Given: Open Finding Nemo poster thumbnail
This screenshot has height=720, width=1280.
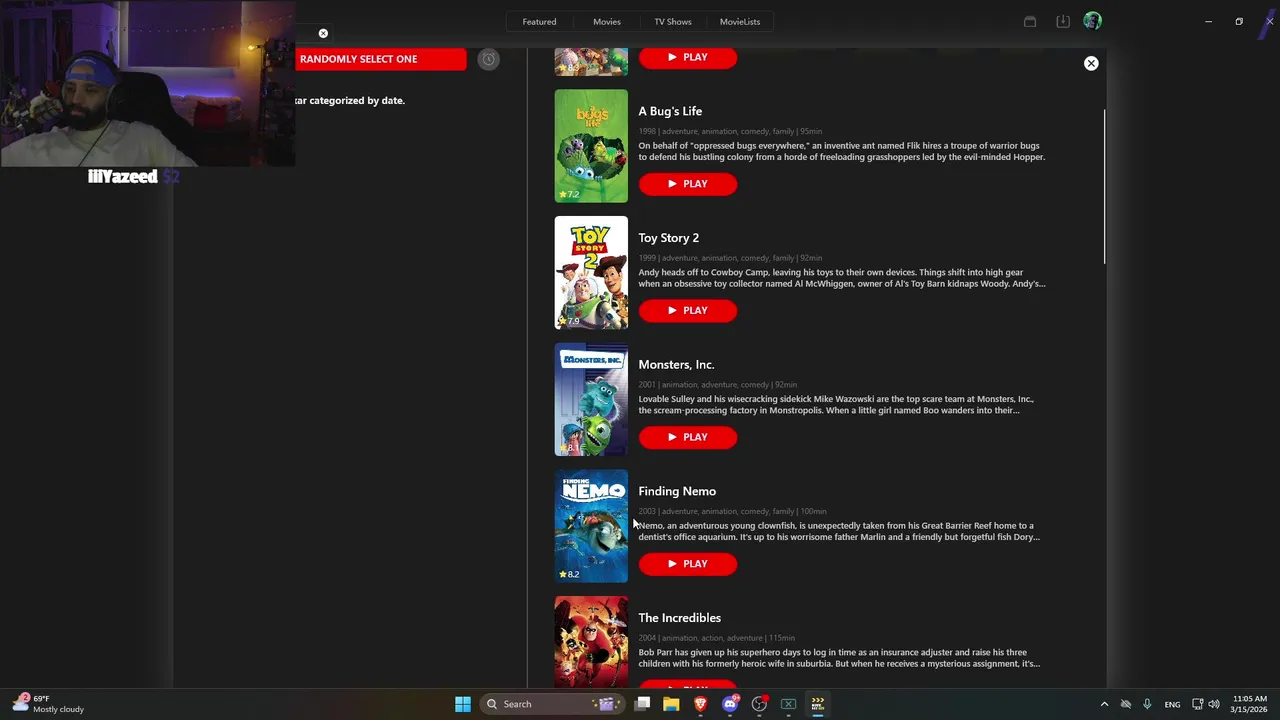Looking at the screenshot, I should [591, 526].
